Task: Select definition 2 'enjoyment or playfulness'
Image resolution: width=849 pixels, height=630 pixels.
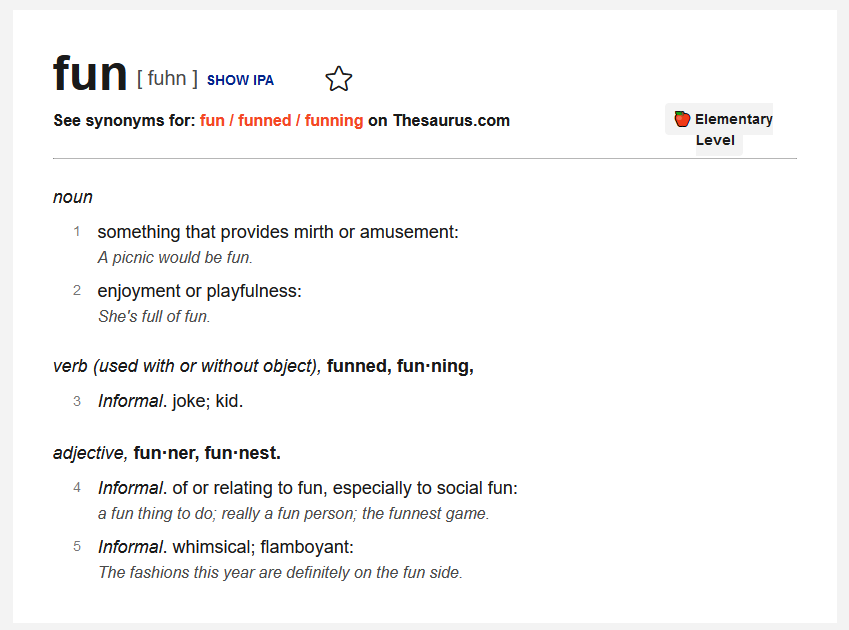Action: tap(199, 291)
